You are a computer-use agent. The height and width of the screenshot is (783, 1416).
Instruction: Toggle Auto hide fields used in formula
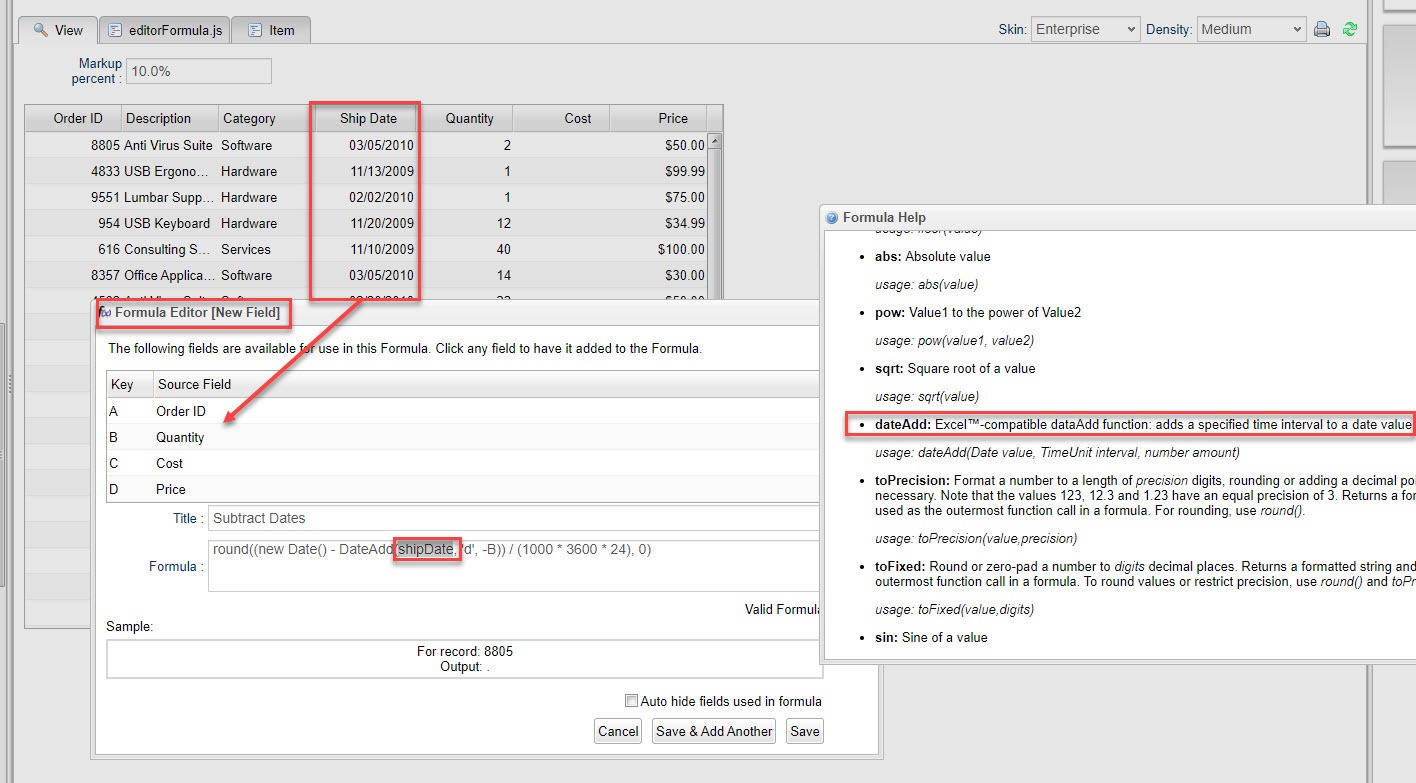click(x=631, y=701)
